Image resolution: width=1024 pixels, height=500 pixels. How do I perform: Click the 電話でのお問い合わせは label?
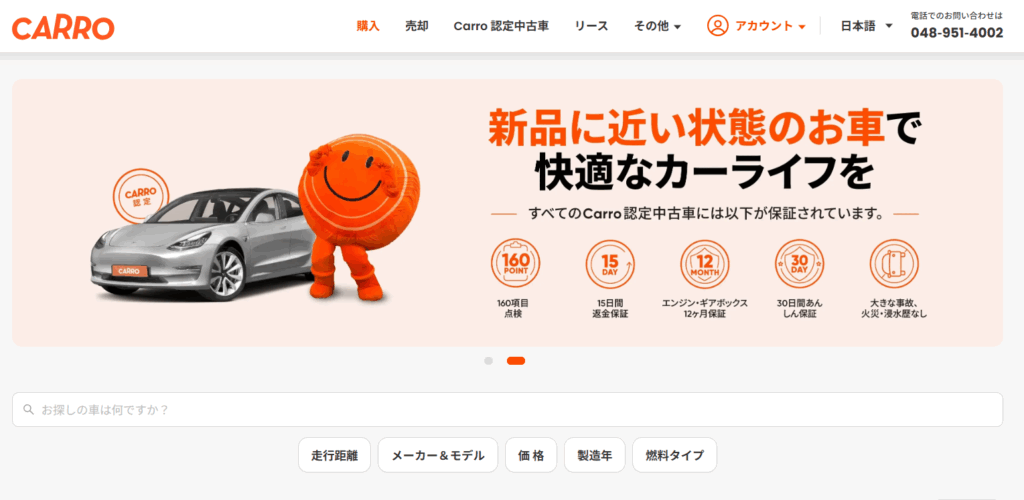[957, 15]
